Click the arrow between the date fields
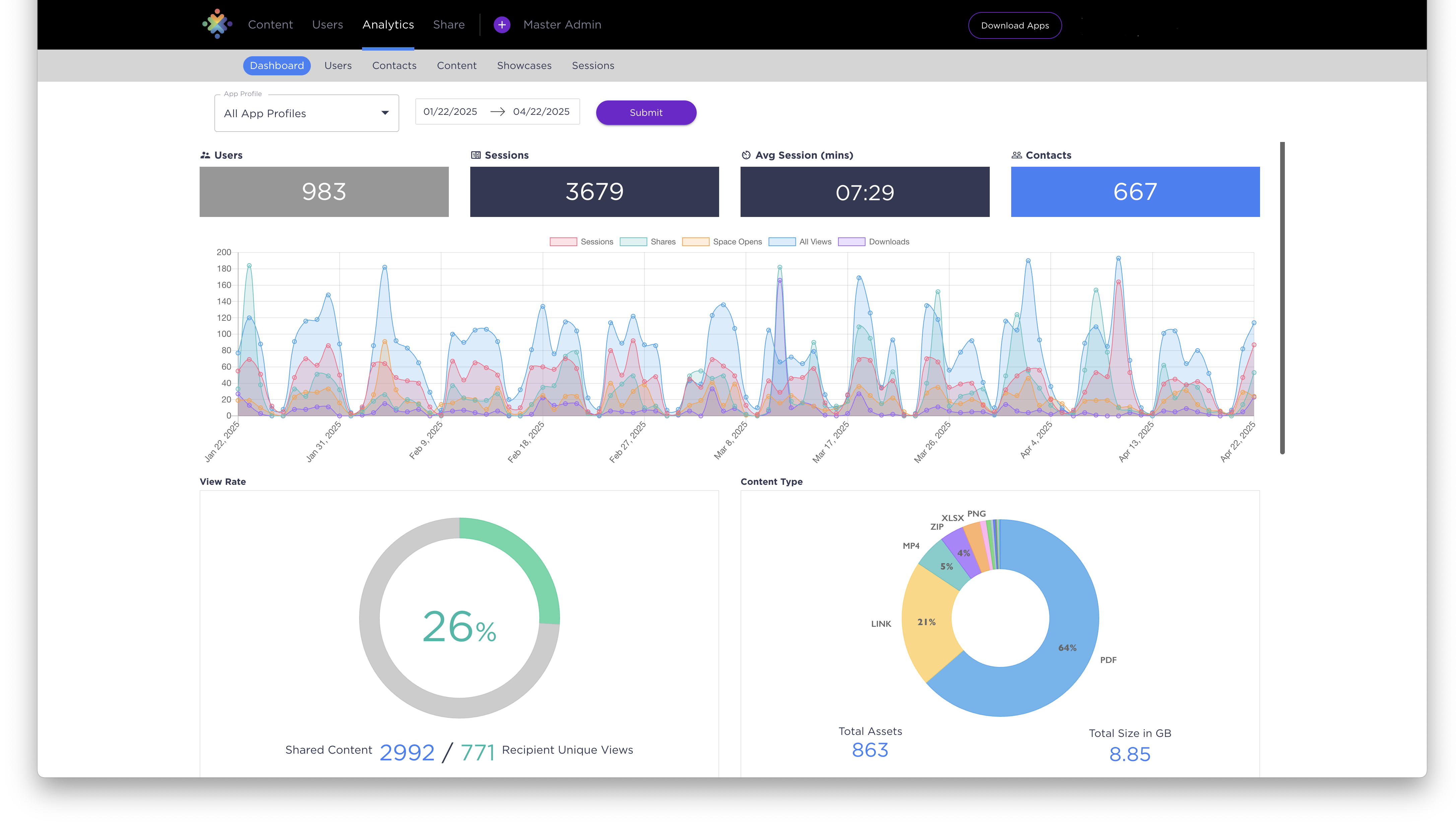This screenshot has height=827, width=1456. click(498, 111)
